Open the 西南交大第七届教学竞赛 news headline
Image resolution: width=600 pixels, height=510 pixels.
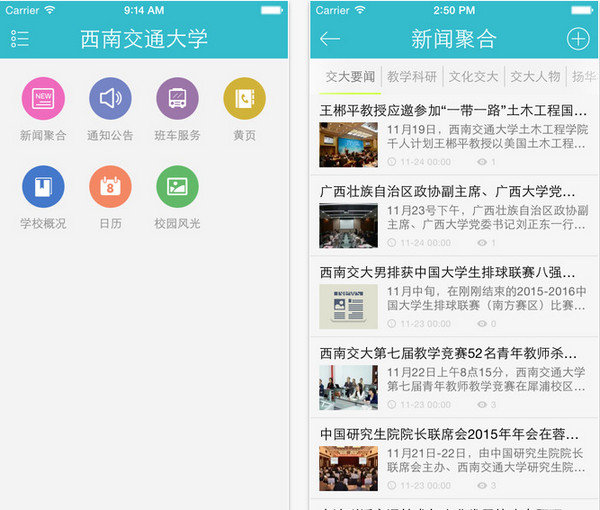[448, 354]
